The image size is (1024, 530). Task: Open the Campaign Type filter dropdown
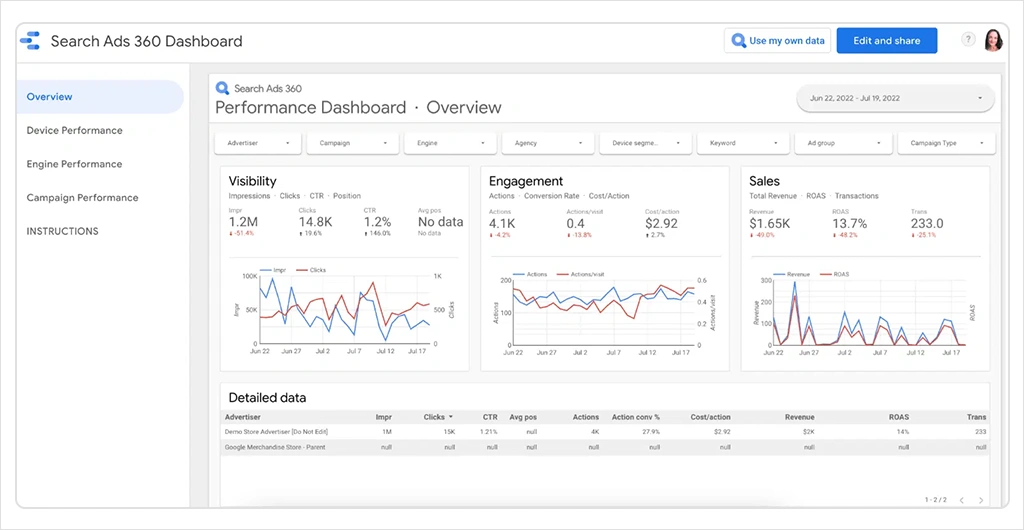tap(946, 143)
